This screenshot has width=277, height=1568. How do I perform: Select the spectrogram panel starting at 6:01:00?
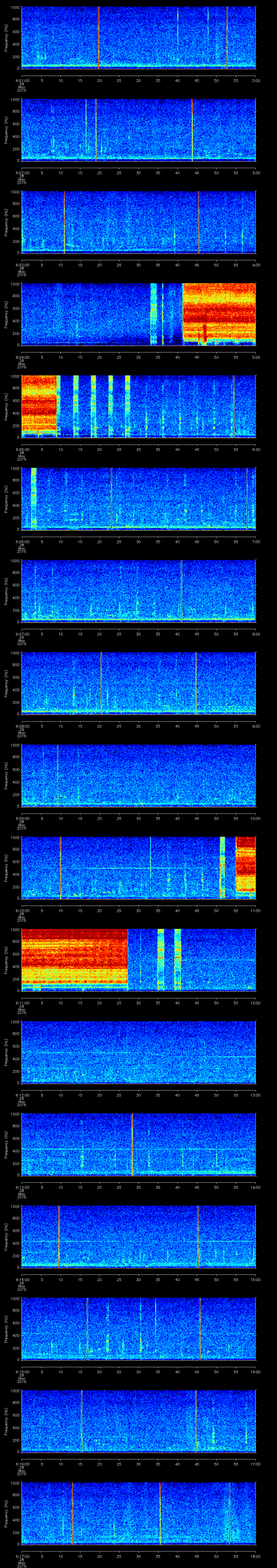pyautogui.click(x=139, y=38)
